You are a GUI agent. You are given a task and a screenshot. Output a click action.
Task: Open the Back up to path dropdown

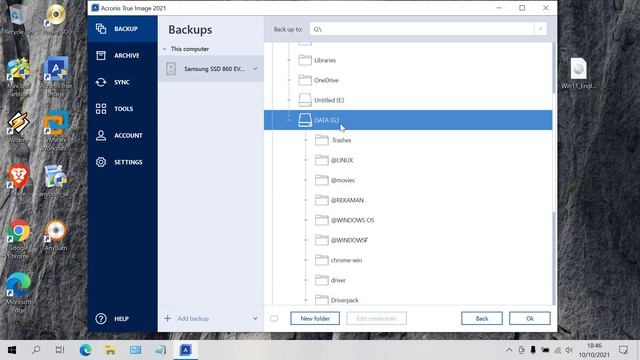(x=540, y=29)
